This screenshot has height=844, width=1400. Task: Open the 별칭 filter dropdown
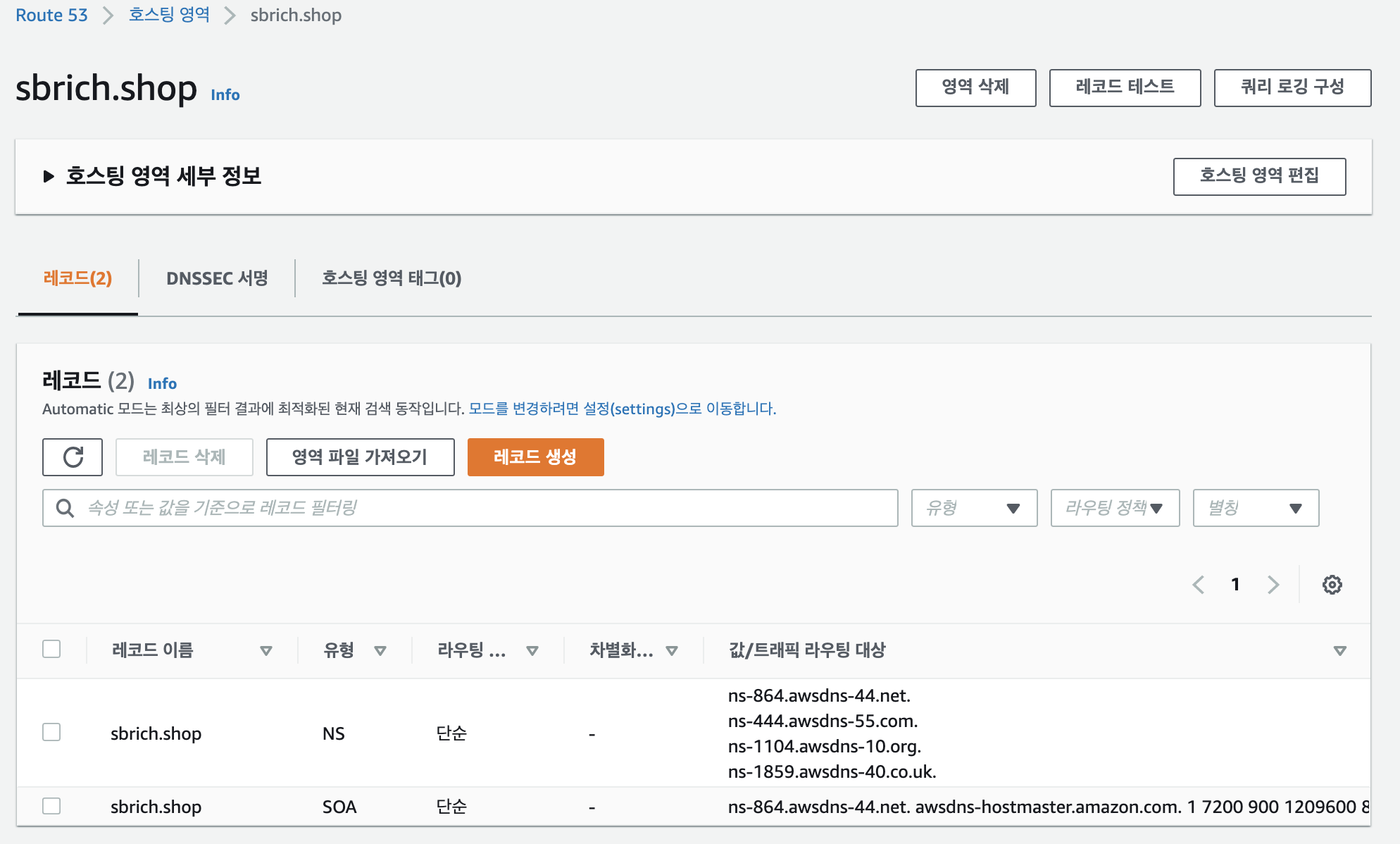[1256, 508]
